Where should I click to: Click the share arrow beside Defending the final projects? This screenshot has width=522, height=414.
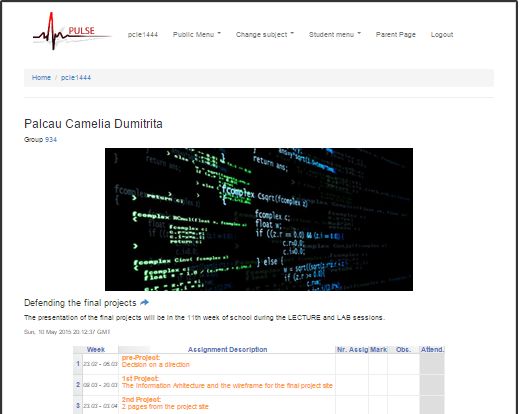coord(145,302)
